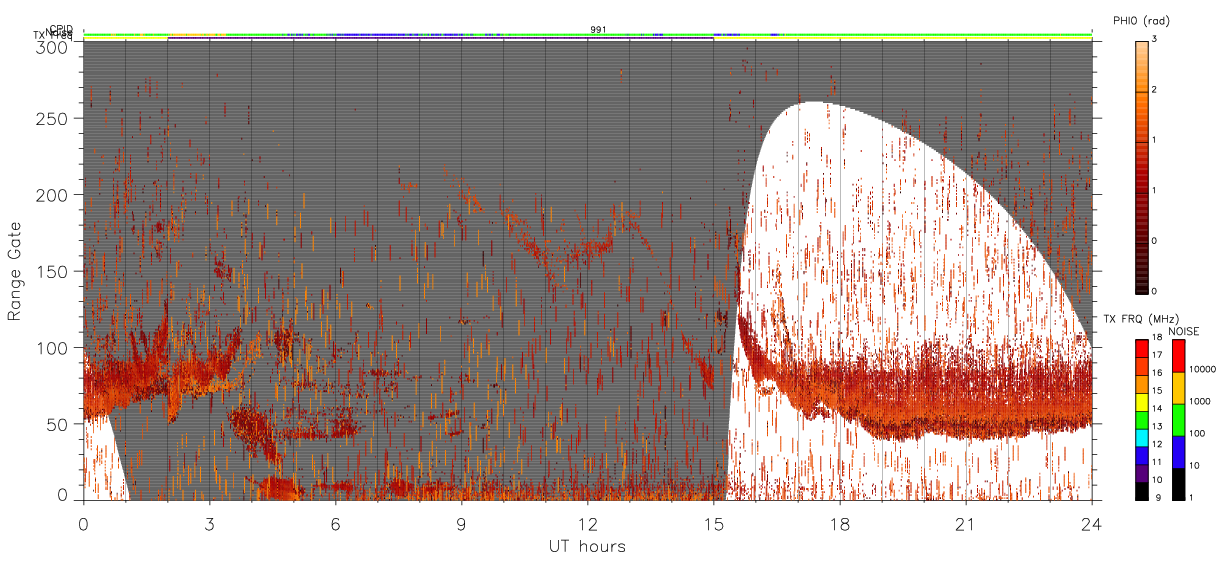The height and width of the screenshot is (567, 1228).
Task: Click the orange-red 16–17 MHz TX FRQ swatch
Action: pyautogui.click(x=1142, y=367)
